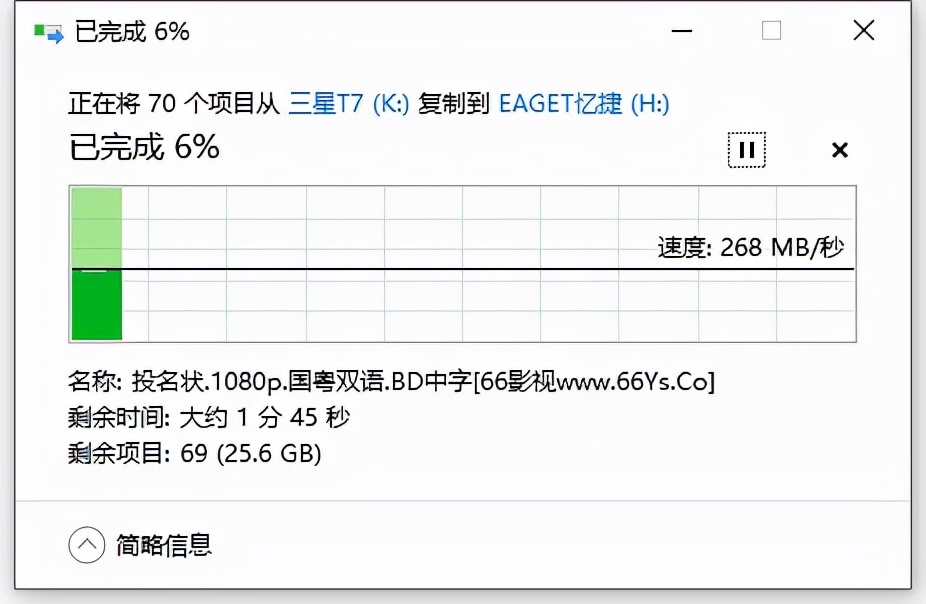Viewport: 926px width, 604px height.
Task: Click inside the transfer speed graph
Action: pyautogui.click(x=463, y=263)
